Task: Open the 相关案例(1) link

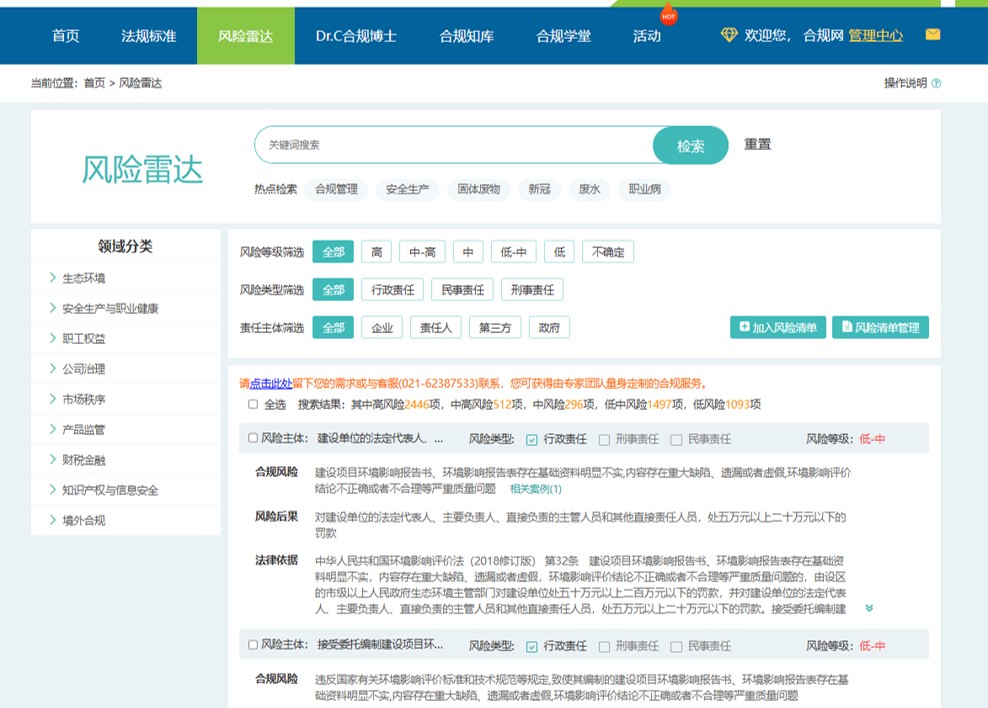Action: pyautogui.click(x=536, y=489)
